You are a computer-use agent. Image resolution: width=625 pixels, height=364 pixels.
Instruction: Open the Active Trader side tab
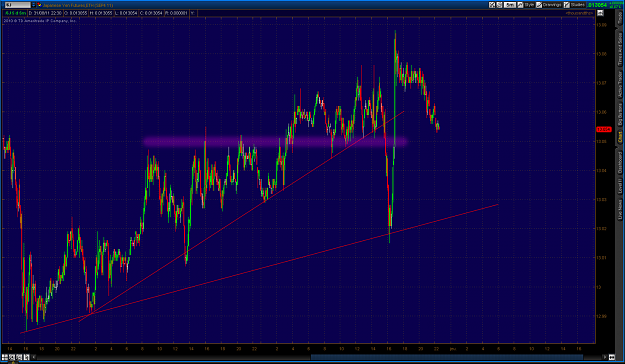pyautogui.click(x=620, y=85)
